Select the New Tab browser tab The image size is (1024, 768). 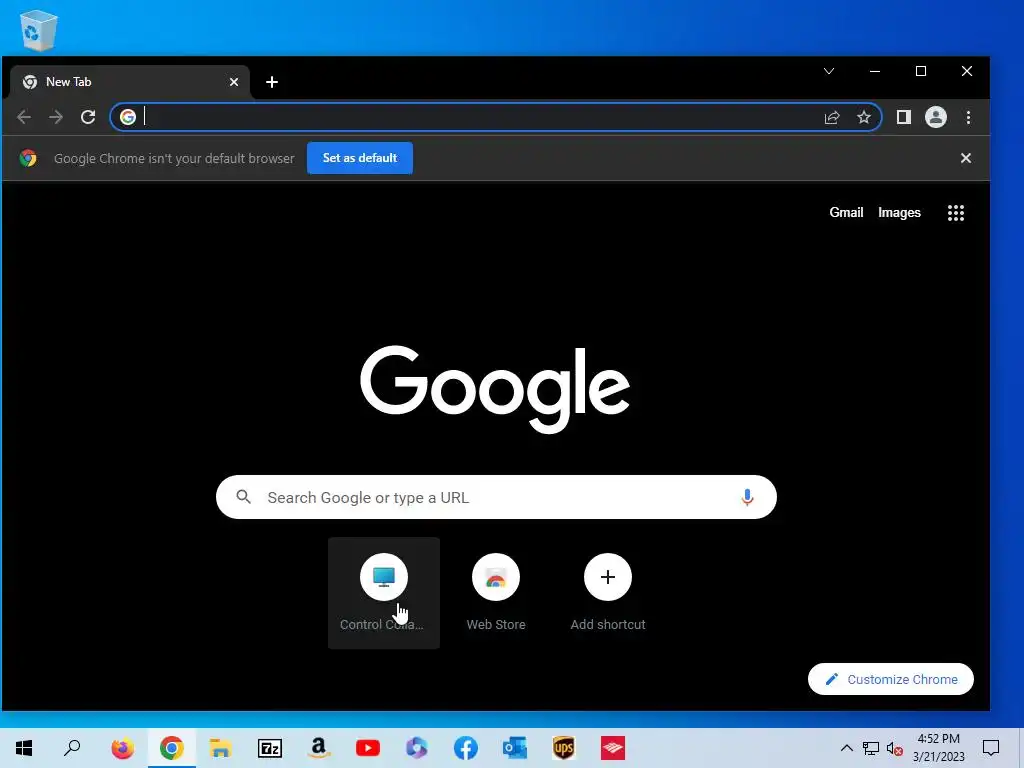pyautogui.click(x=129, y=82)
